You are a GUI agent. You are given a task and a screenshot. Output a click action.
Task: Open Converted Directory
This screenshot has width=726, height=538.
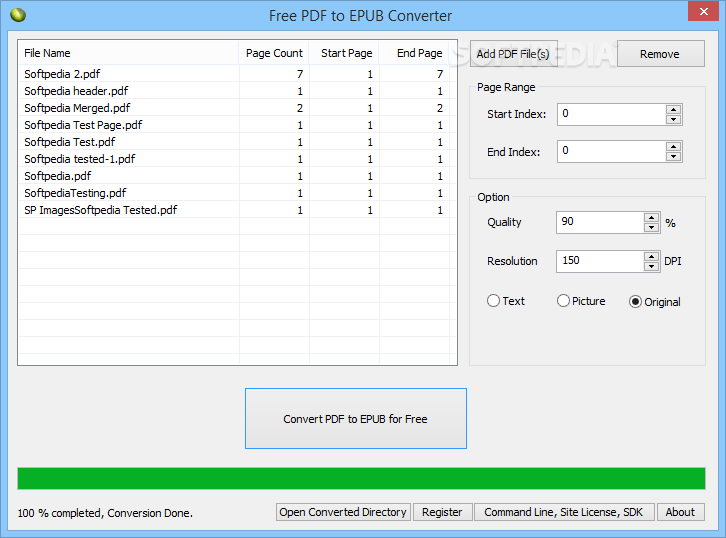coord(343,512)
